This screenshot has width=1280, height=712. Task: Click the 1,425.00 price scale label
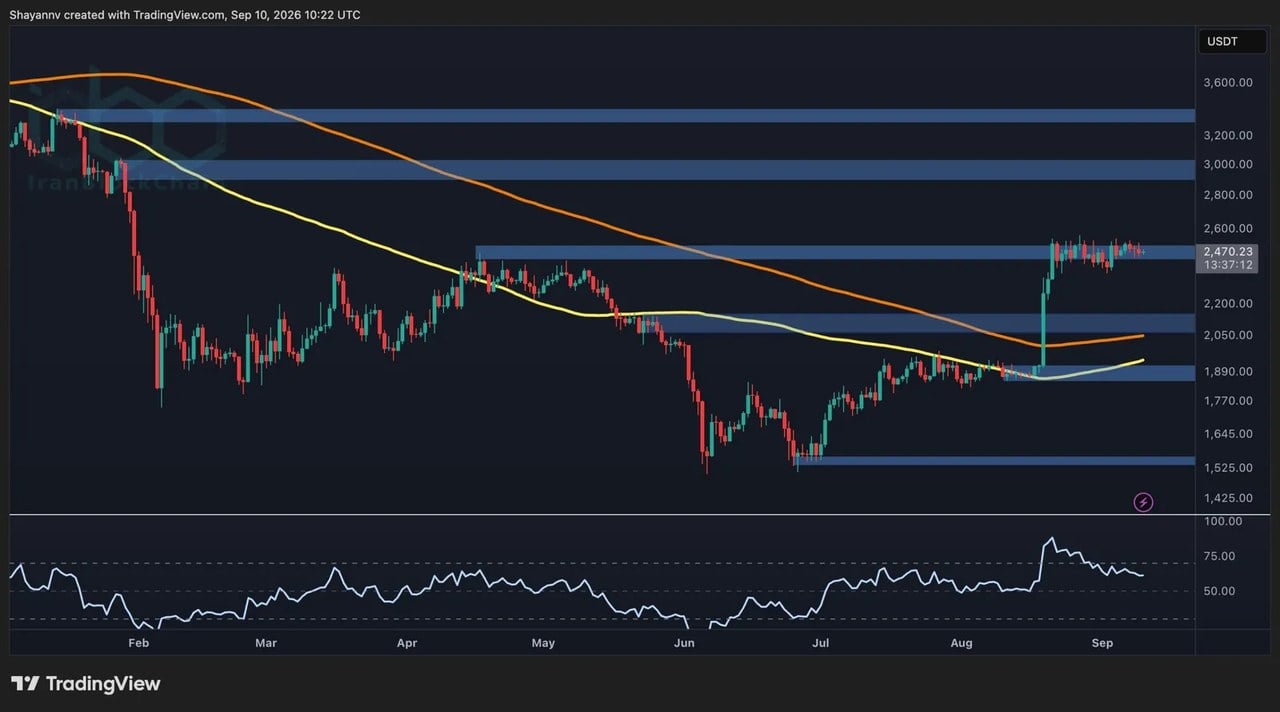[x=1229, y=498]
